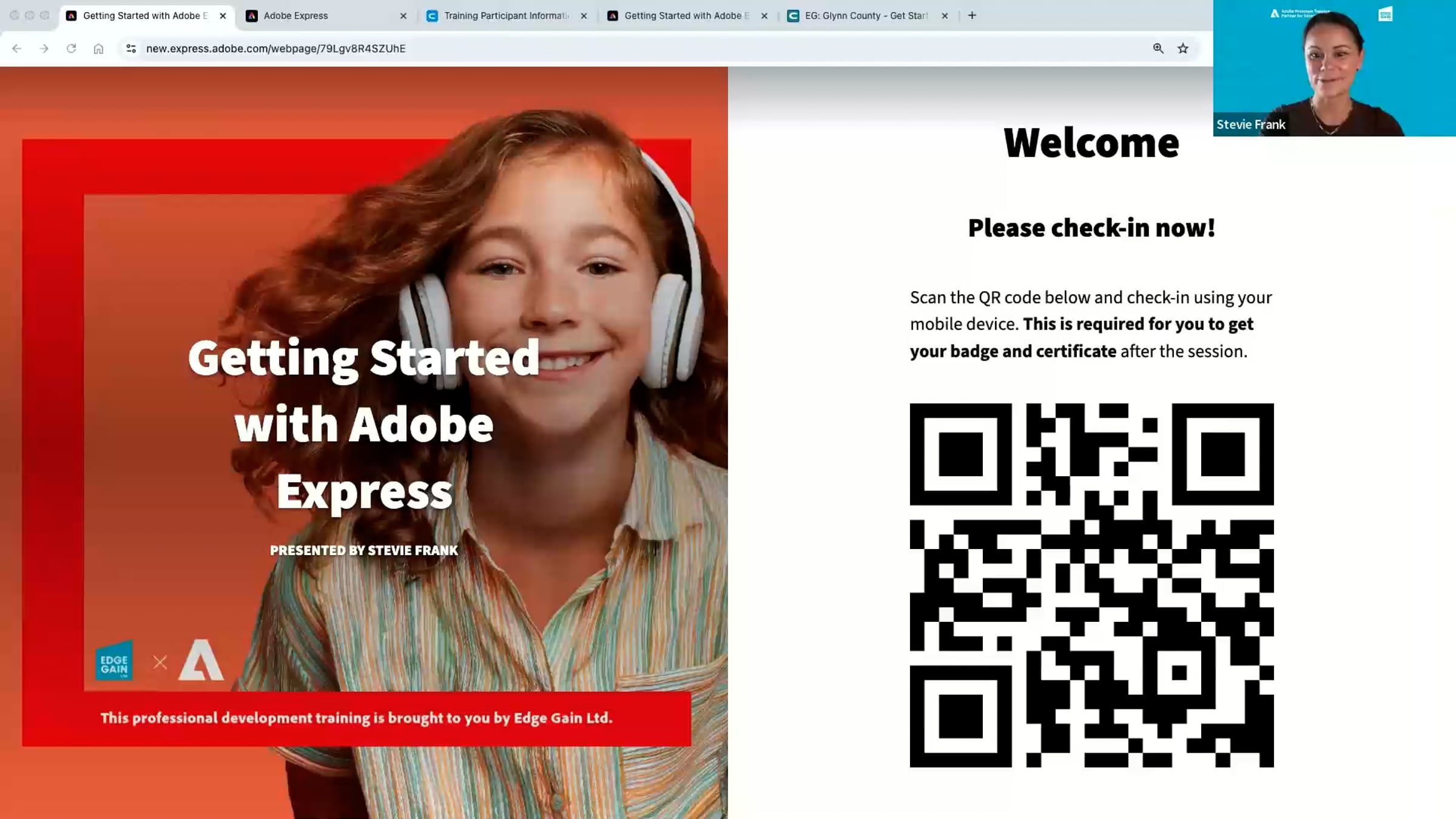Click the Adobe logo on cover image

click(201, 661)
